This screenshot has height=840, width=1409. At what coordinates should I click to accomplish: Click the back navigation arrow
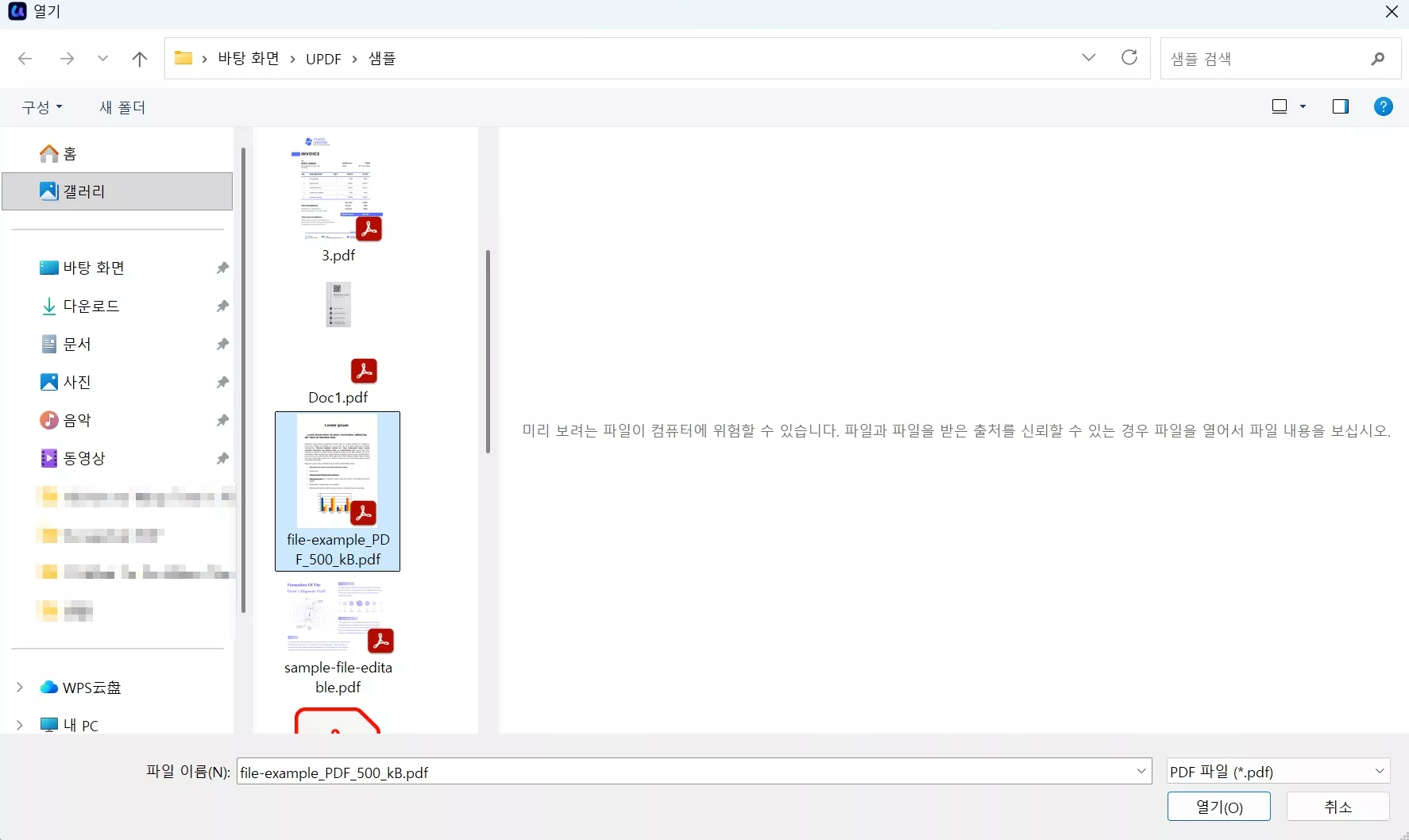coord(25,59)
